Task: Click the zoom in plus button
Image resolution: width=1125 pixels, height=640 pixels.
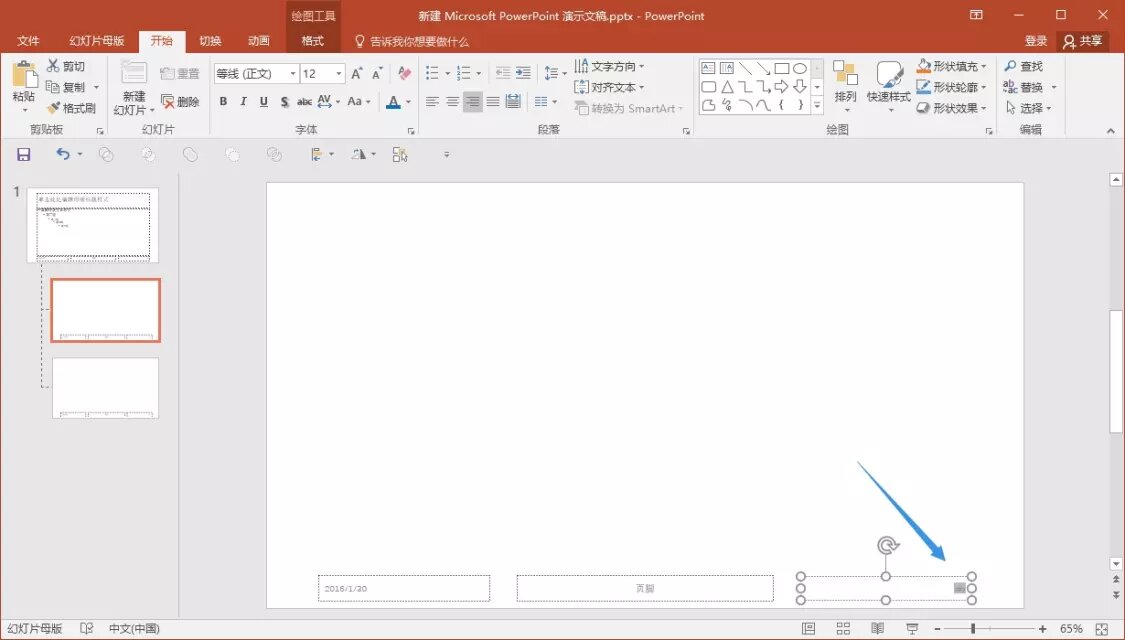Action: click(x=1042, y=629)
